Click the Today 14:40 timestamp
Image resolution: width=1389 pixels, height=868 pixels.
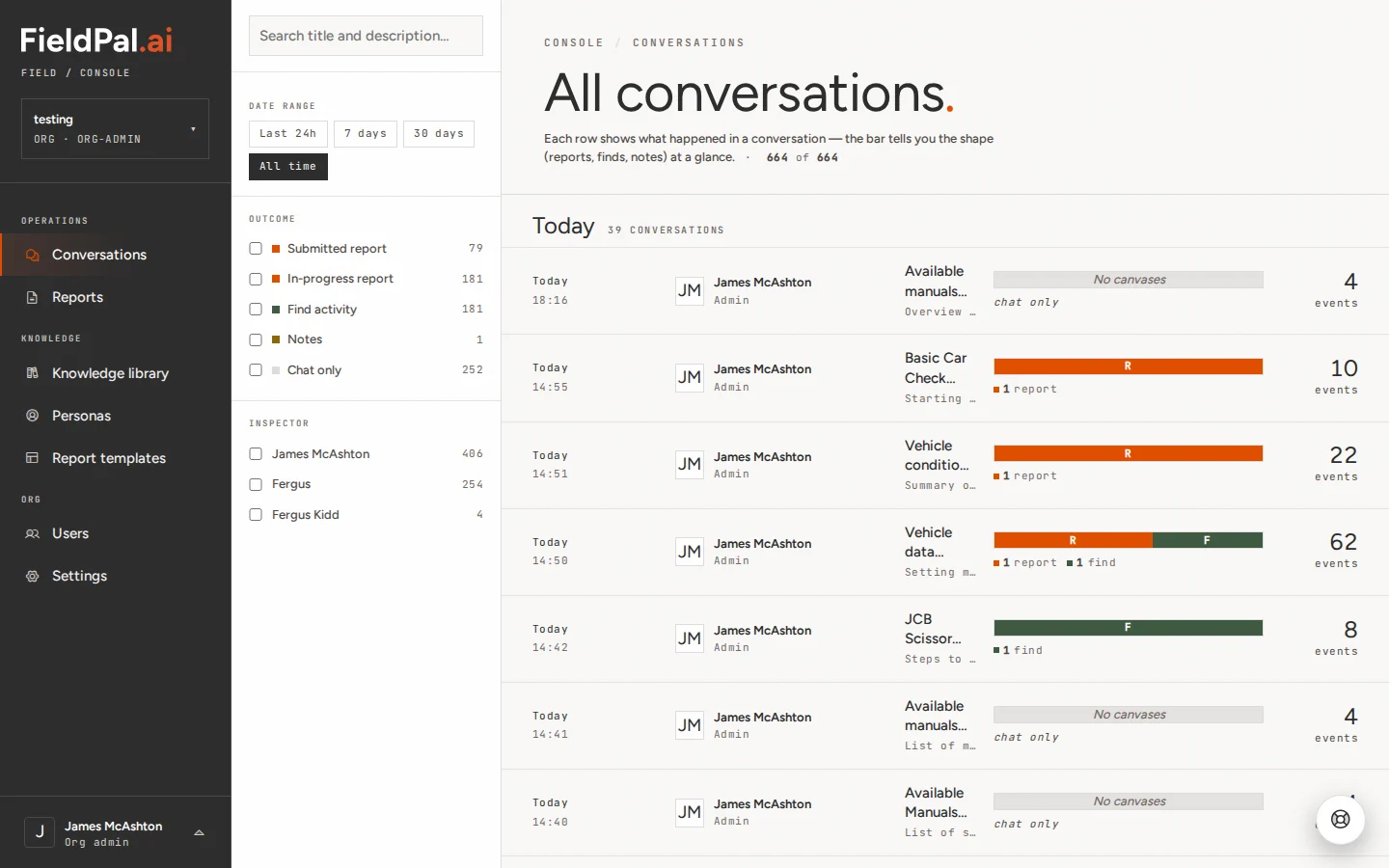click(x=550, y=812)
